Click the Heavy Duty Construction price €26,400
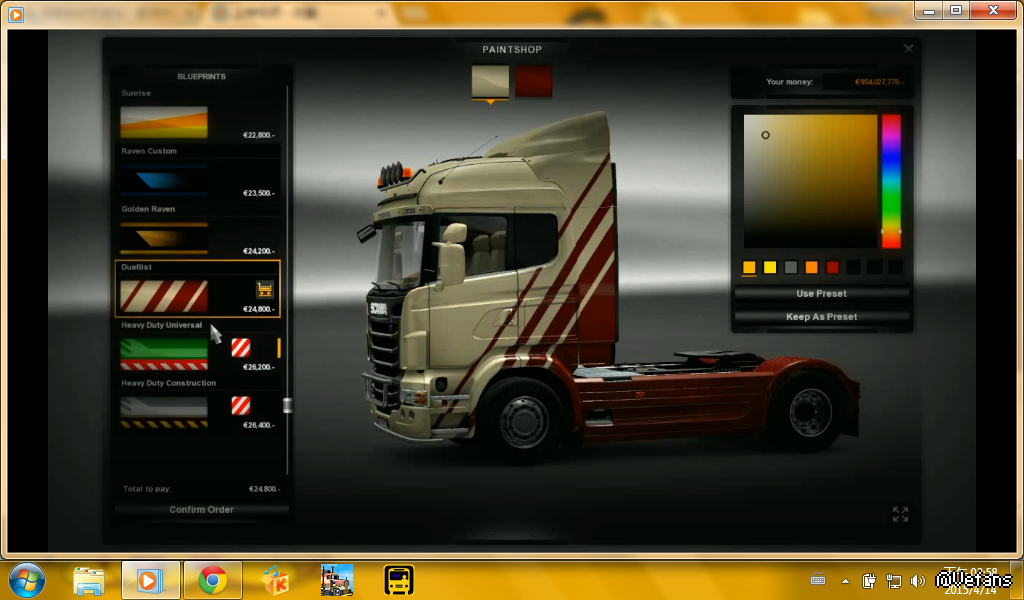This screenshot has width=1024, height=600. point(259,425)
